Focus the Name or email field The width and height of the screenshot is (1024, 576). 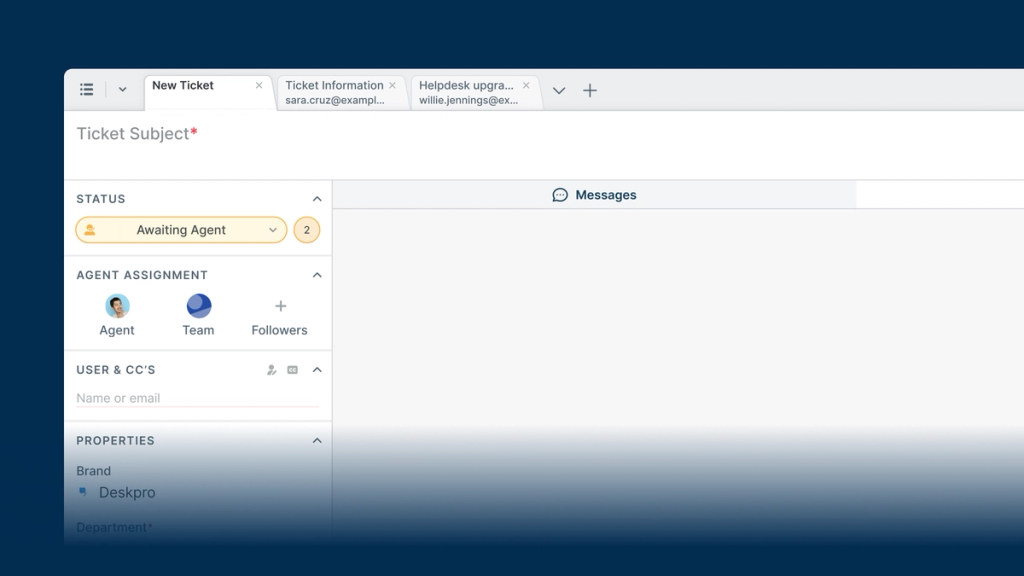click(198, 398)
